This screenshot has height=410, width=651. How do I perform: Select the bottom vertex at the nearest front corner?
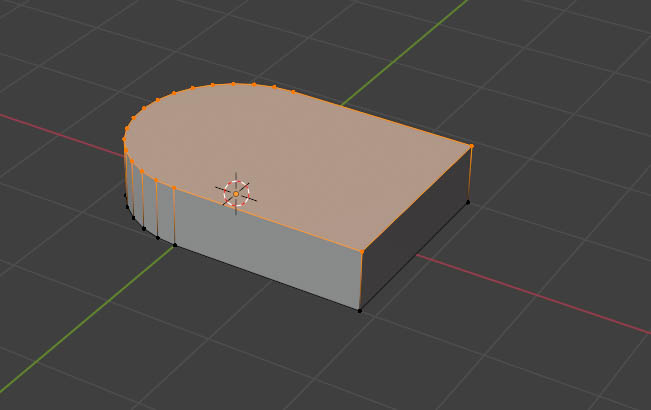click(360, 310)
